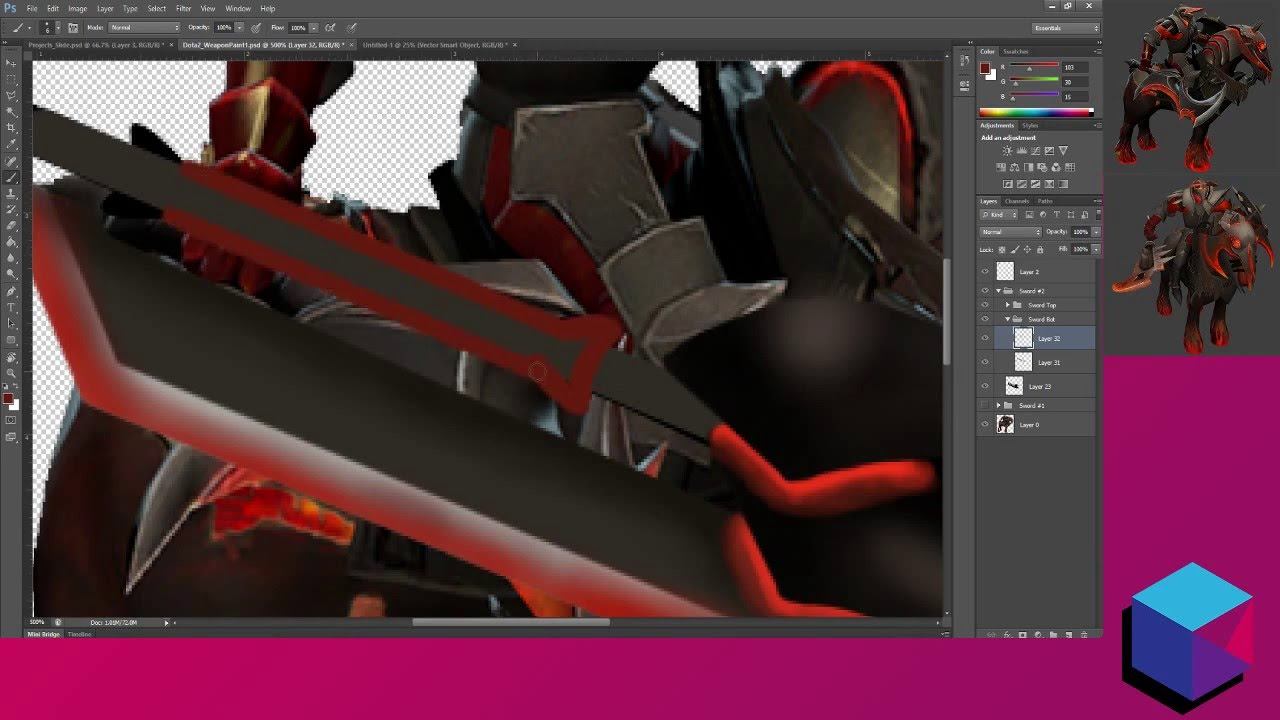The height and width of the screenshot is (720, 1280).
Task: Open the Image menu
Action: tap(77, 8)
